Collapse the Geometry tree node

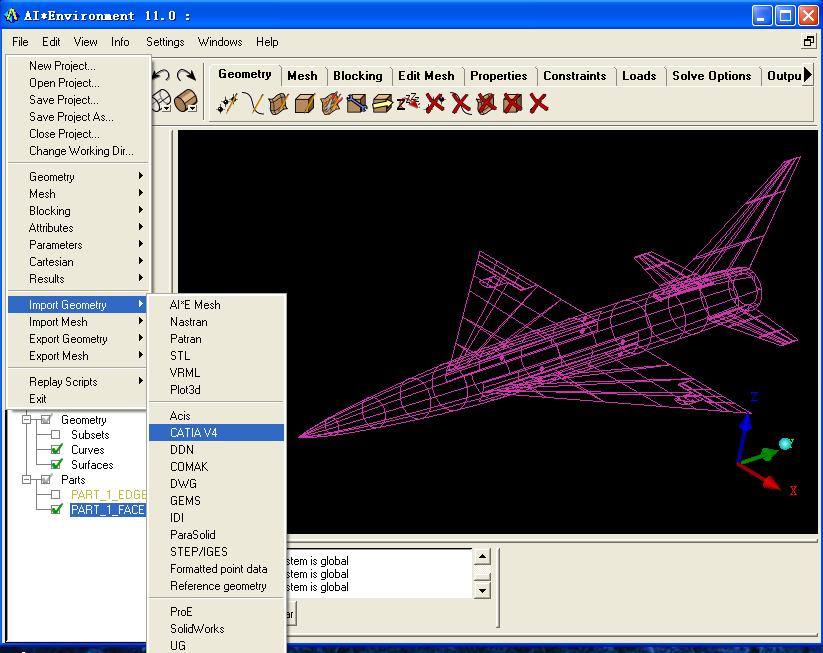[x=26, y=419]
